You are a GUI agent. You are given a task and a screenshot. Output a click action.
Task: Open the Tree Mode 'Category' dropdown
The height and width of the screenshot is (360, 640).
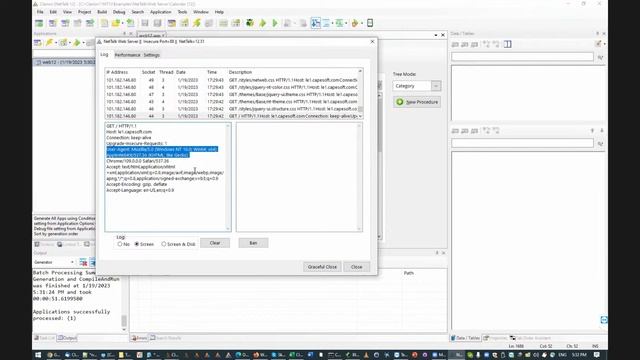(x=436, y=86)
